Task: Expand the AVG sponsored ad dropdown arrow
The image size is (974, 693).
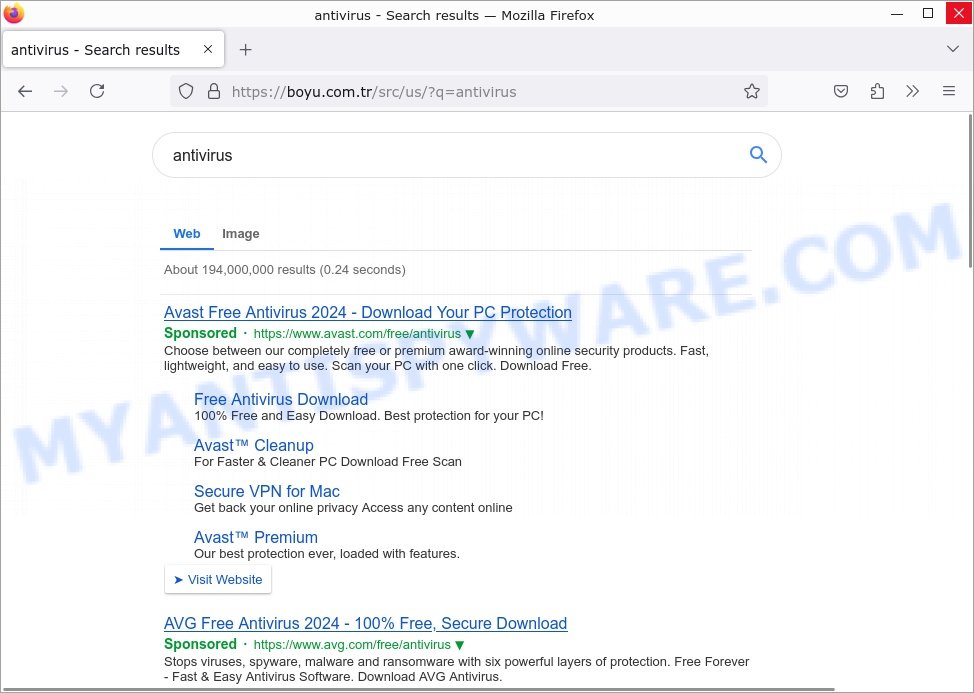Action: (460, 645)
